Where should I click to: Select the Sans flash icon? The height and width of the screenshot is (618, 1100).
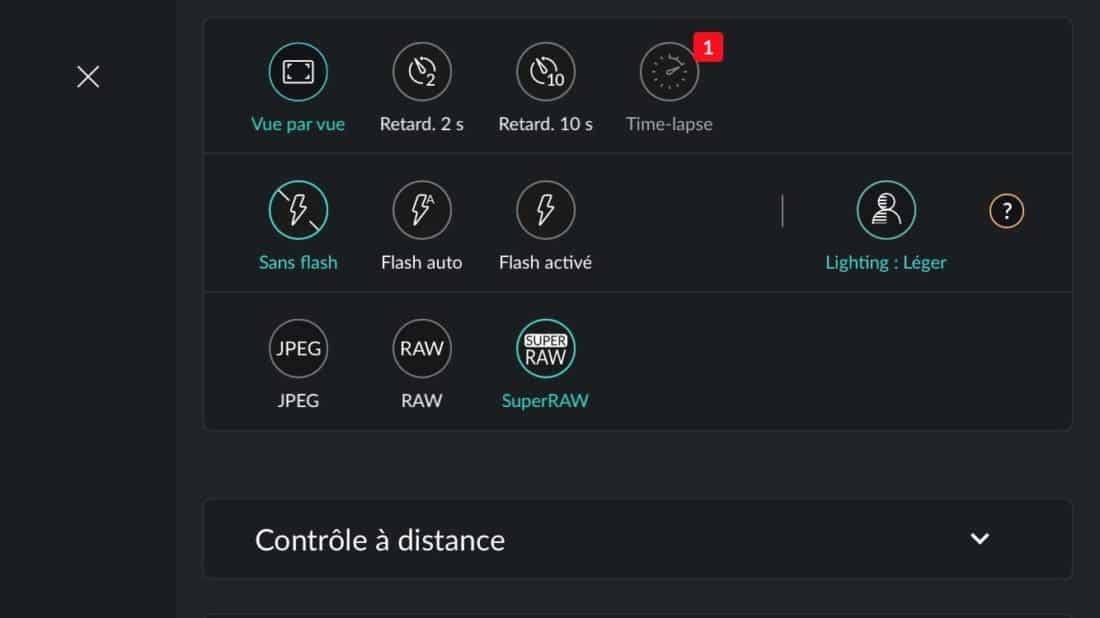(x=298, y=210)
